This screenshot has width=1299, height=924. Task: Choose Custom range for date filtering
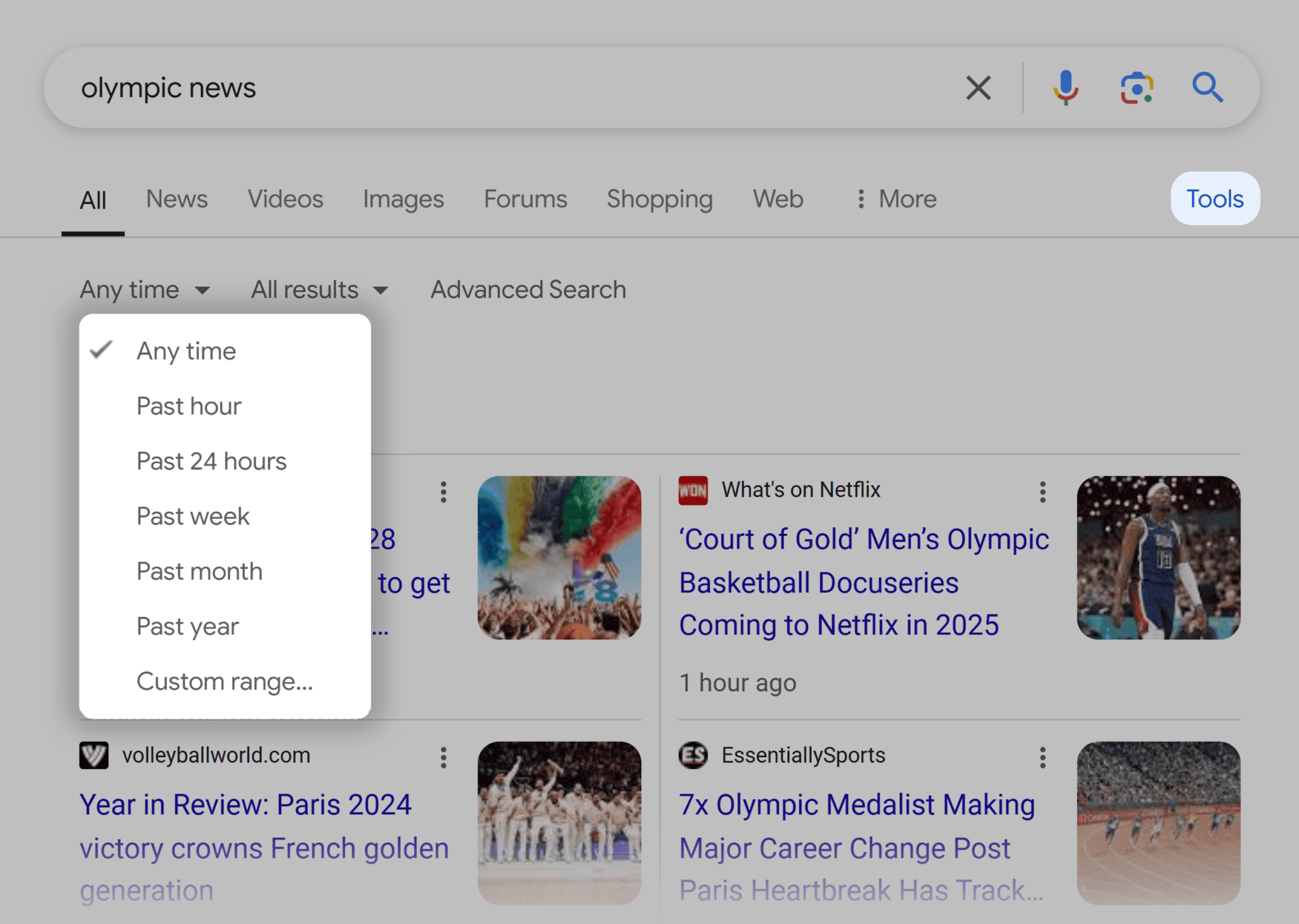pyautogui.click(x=225, y=681)
